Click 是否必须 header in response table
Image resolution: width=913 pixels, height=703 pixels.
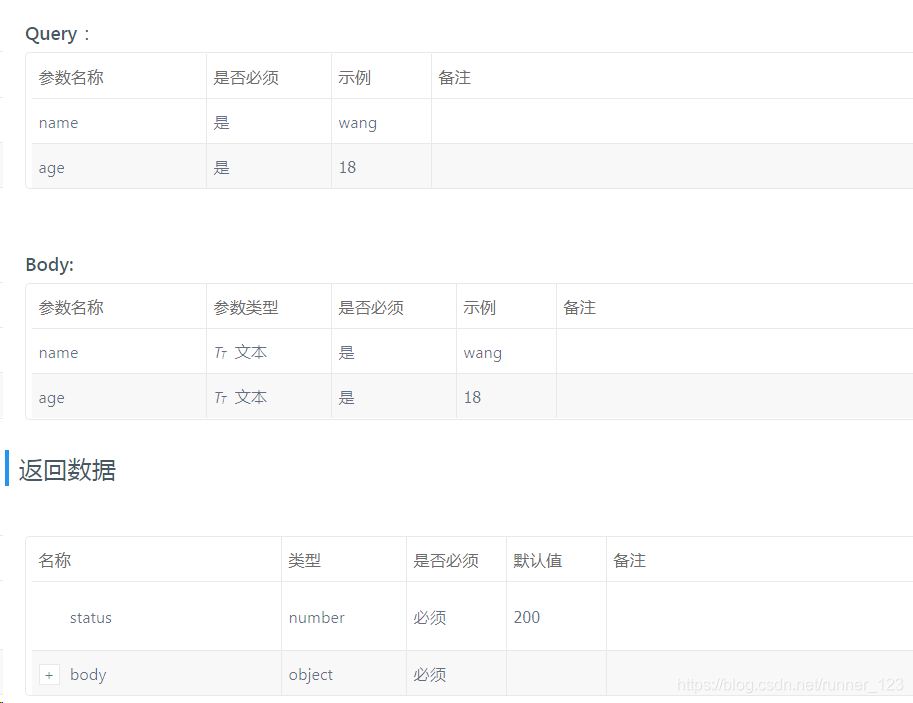click(446, 560)
